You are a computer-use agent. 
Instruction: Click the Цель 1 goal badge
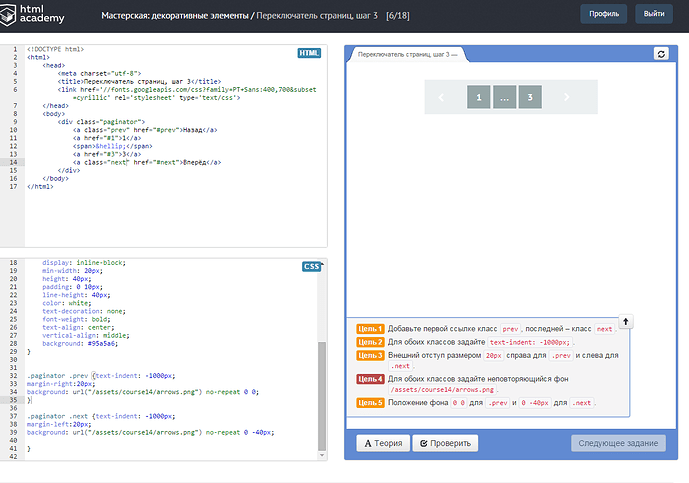[x=370, y=329]
